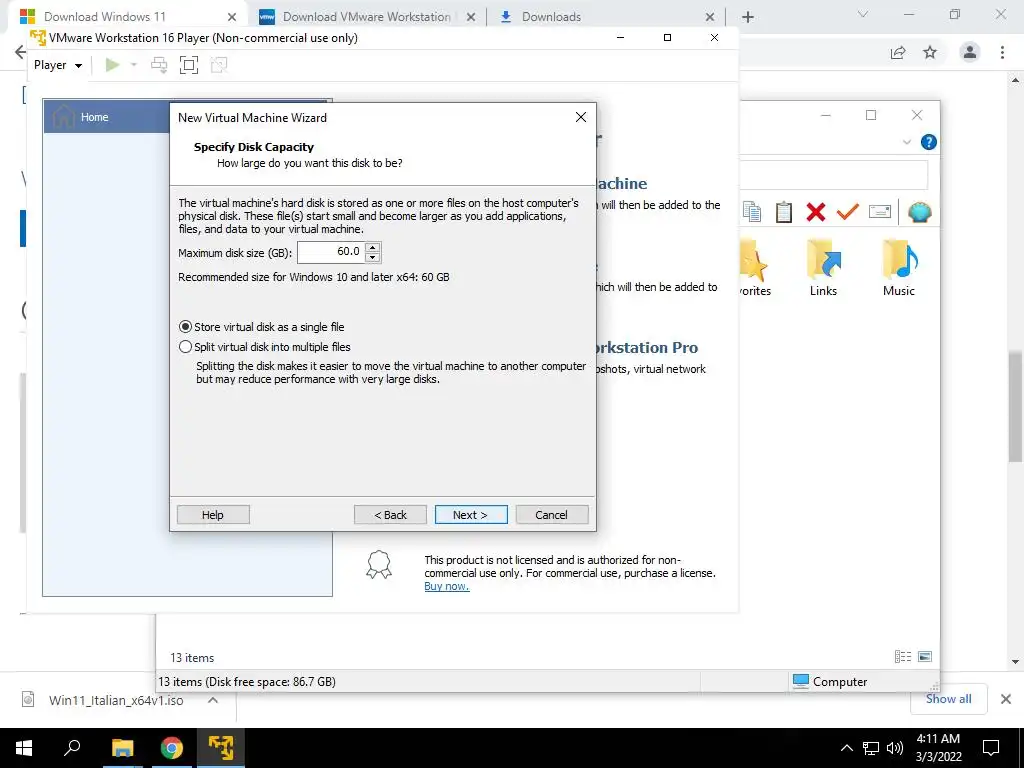
Task: Show hidden tray icons chevron
Action: click(846, 748)
